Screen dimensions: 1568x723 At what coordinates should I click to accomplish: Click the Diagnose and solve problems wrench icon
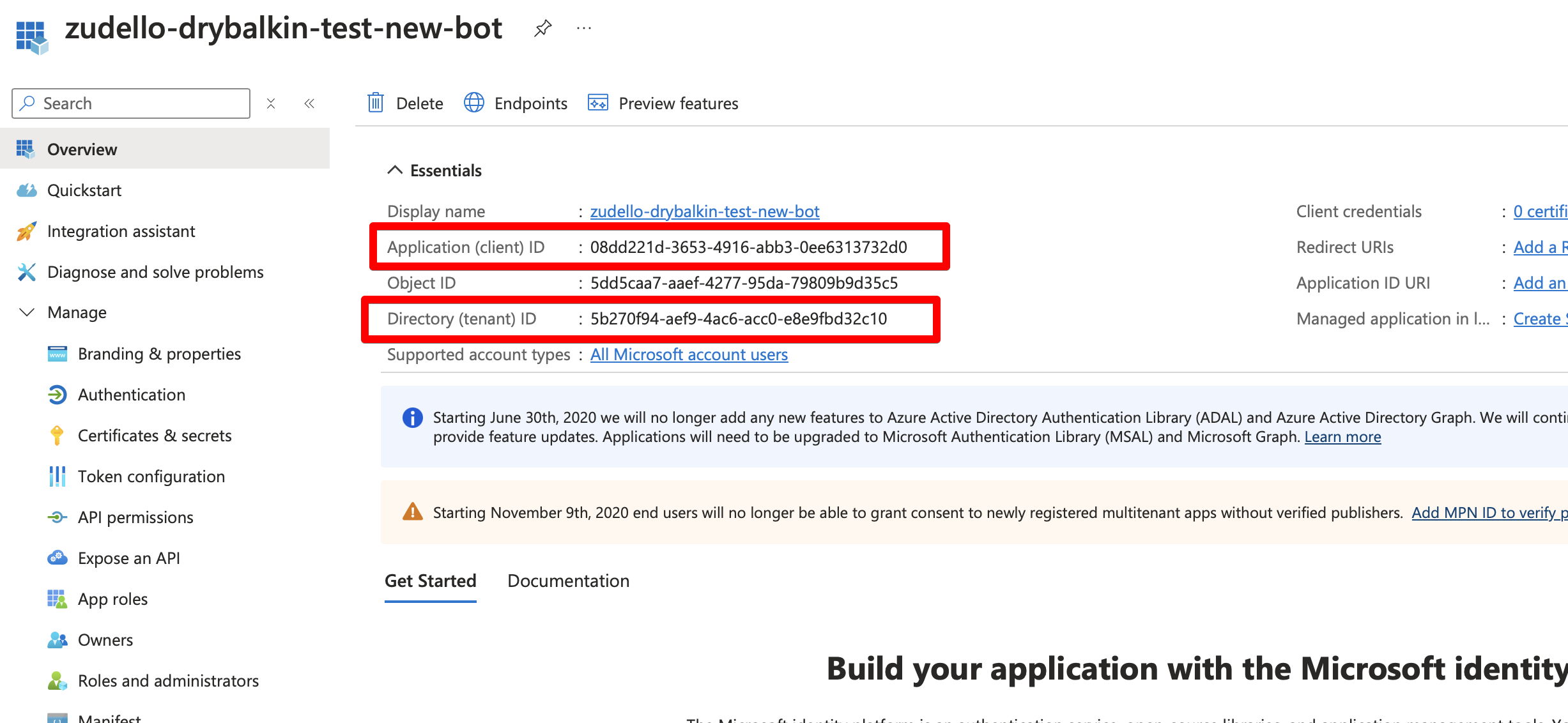pyautogui.click(x=26, y=272)
